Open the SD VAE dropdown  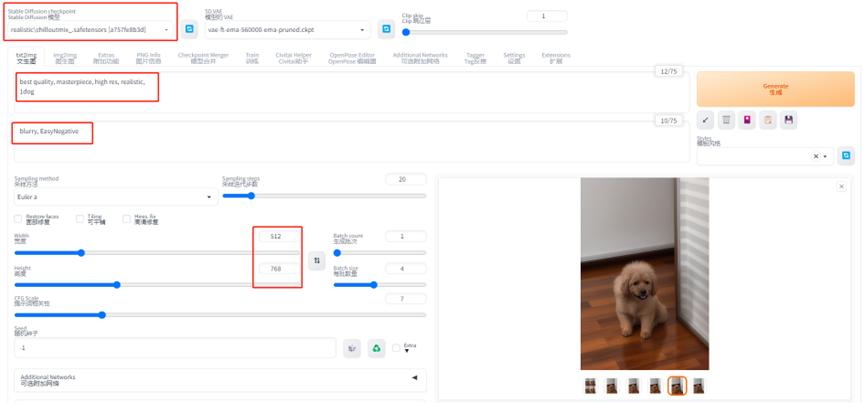[x=287, y=29]
